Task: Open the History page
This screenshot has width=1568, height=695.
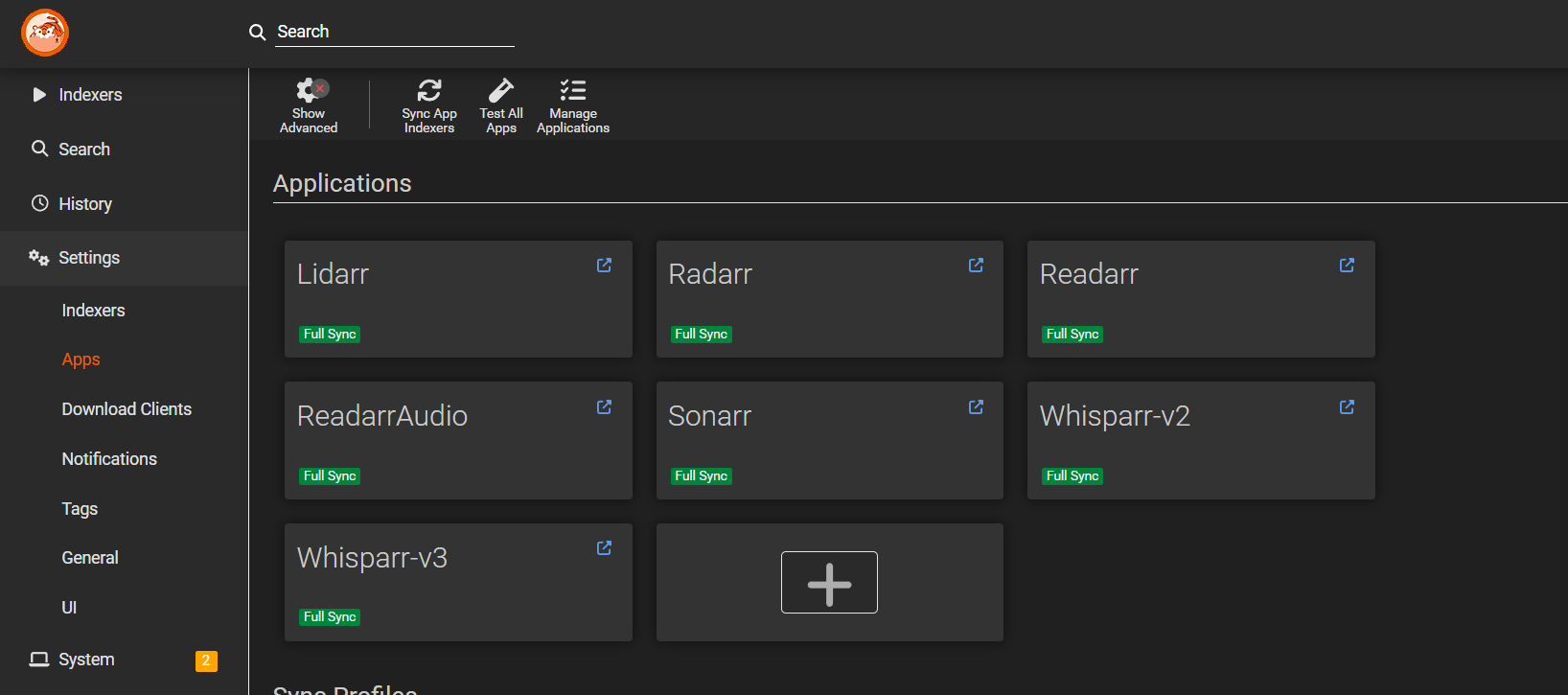Action: (85, 204)
